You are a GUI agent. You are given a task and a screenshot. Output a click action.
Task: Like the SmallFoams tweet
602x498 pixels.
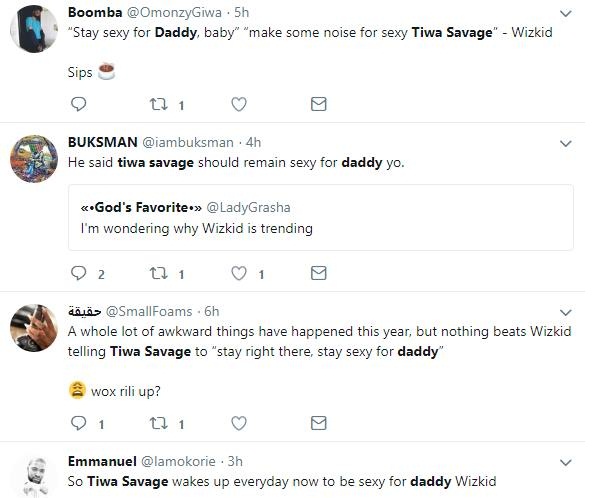tap(239, 424)
